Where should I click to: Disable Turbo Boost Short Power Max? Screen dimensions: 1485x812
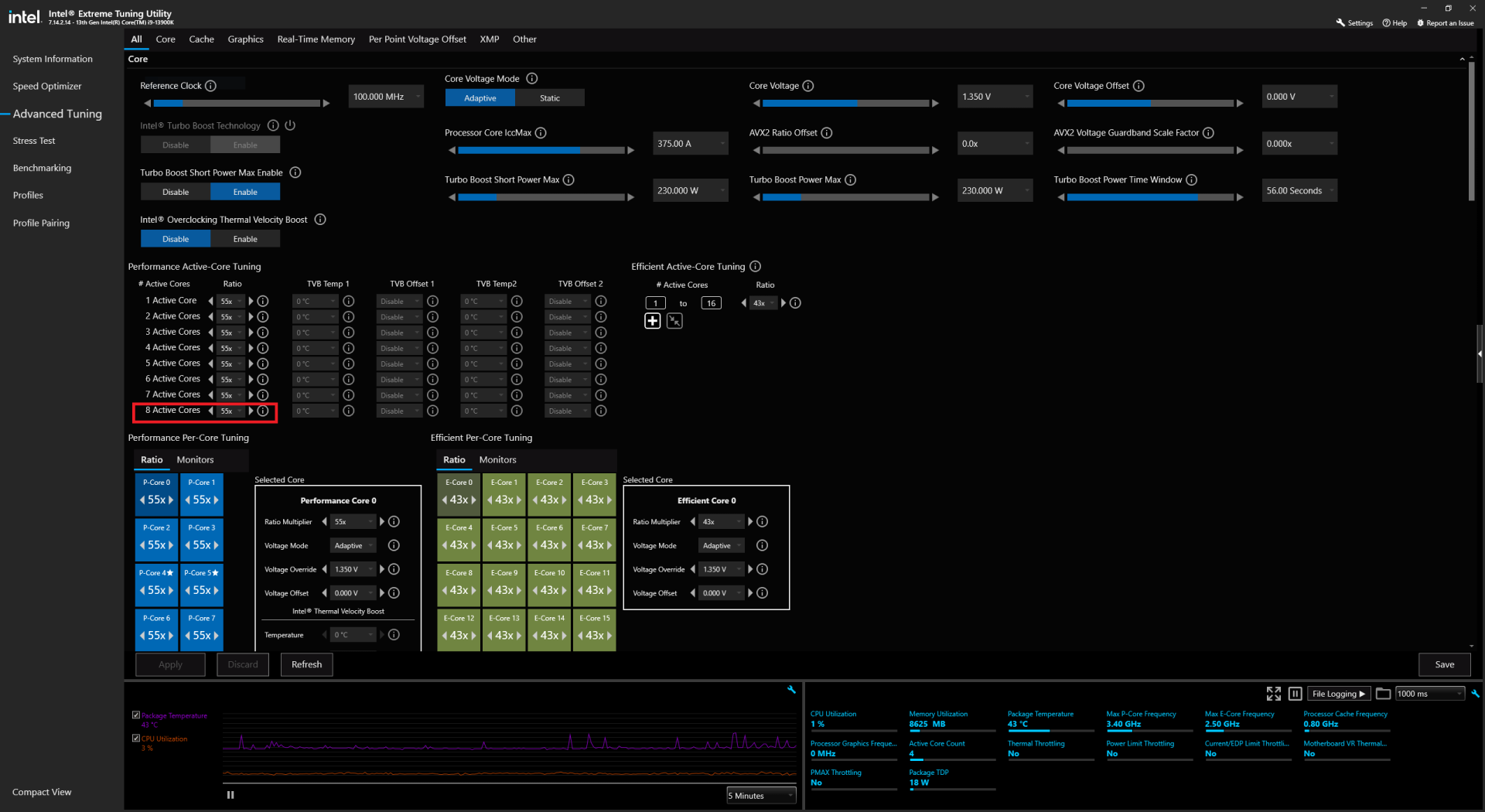pyautogui.click(x=176, y=192)
